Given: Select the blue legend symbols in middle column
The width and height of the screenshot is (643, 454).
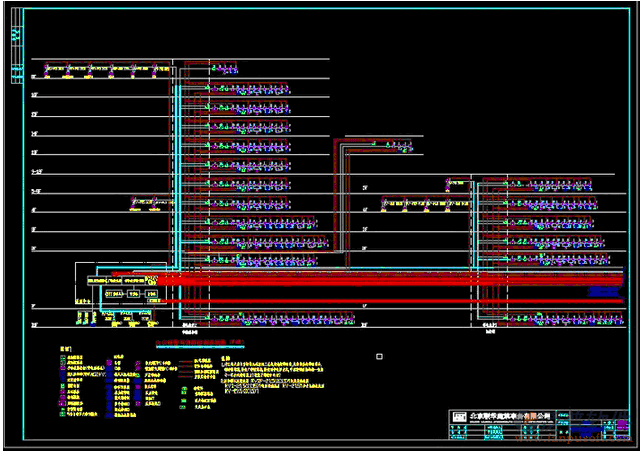Looking at the screenshot, I should [118, 385].
